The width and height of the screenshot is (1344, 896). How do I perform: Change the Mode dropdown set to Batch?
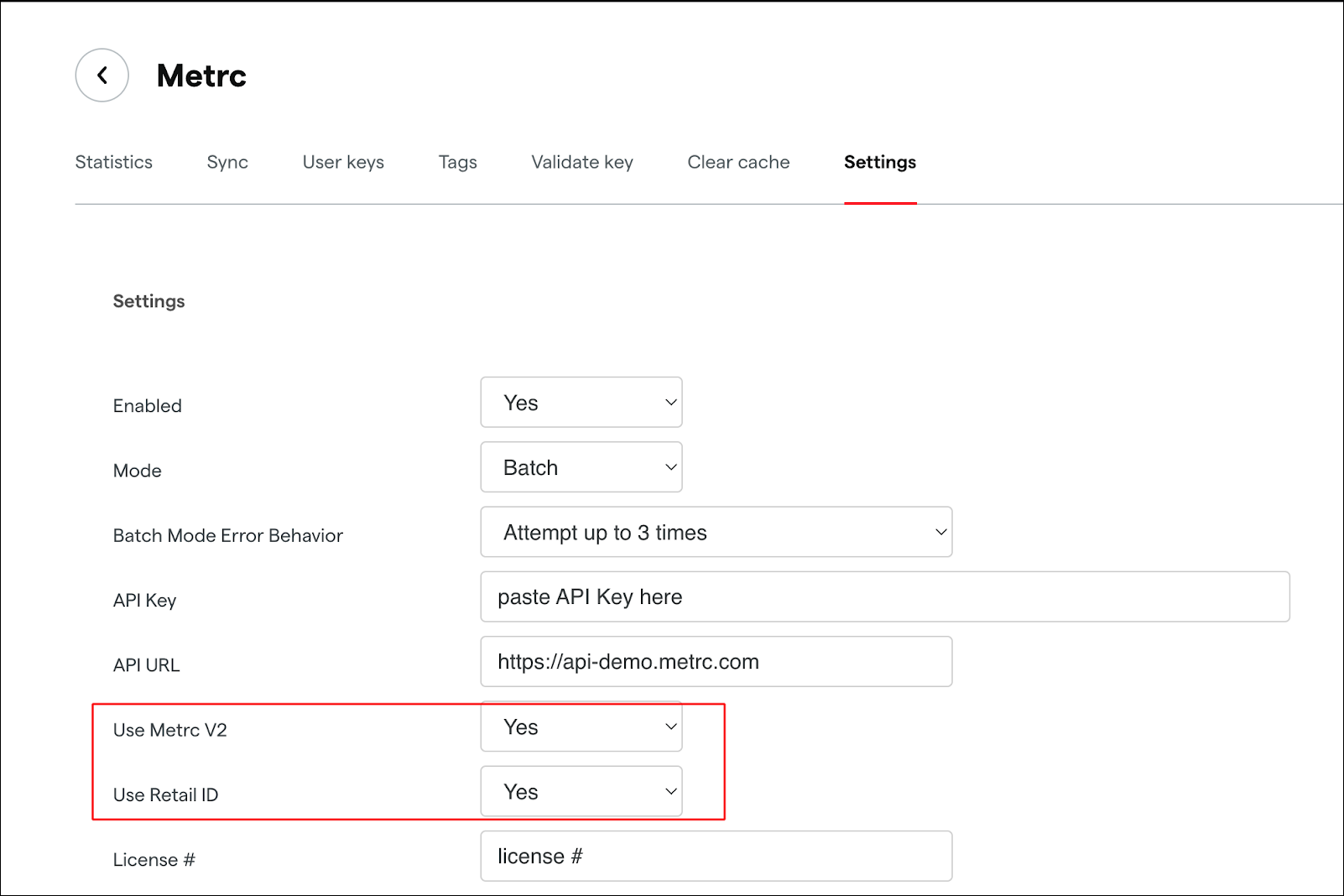click(581, 467)
